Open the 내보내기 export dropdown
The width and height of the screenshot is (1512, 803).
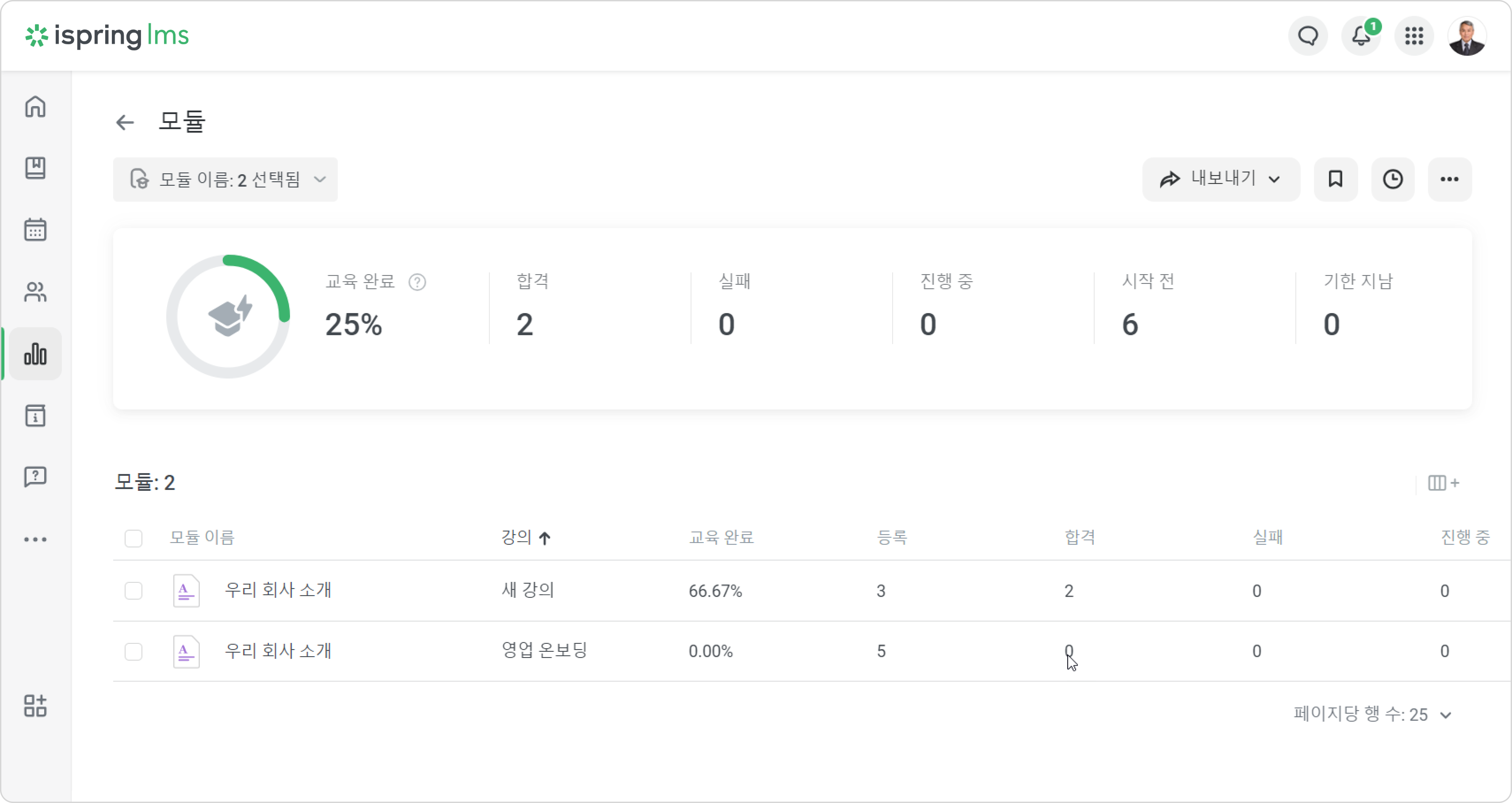click(x=1221, y=179)
